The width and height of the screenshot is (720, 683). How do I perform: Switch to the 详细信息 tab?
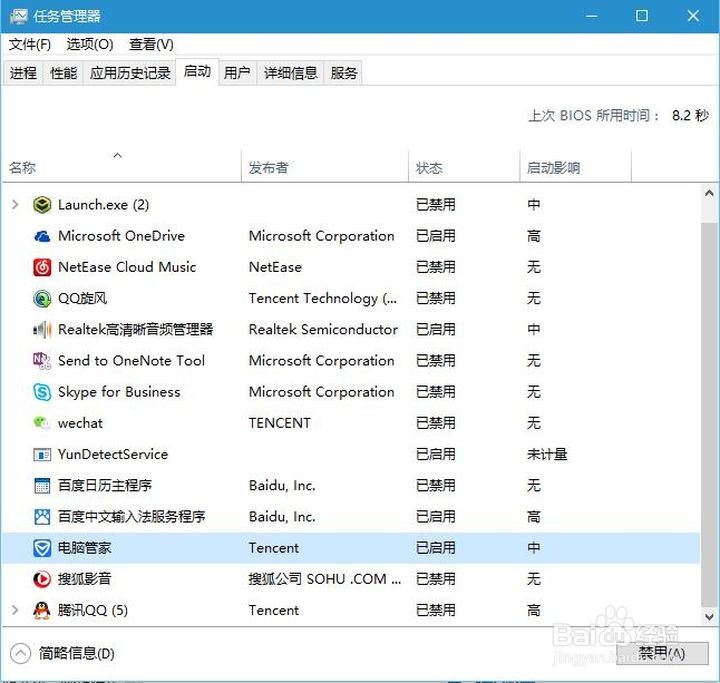[291, 73]
